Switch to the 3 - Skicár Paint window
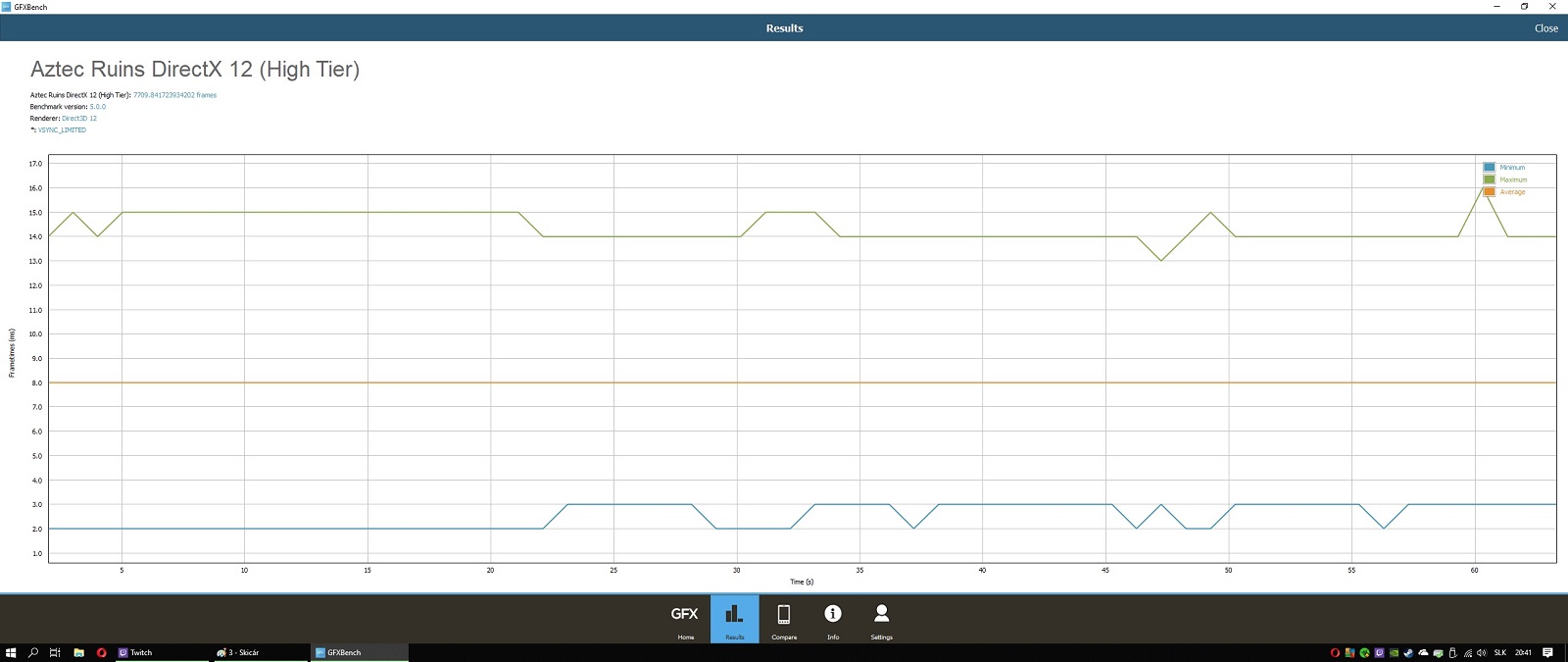This screenshot has height=662, width=1568. tap(260, 652)
